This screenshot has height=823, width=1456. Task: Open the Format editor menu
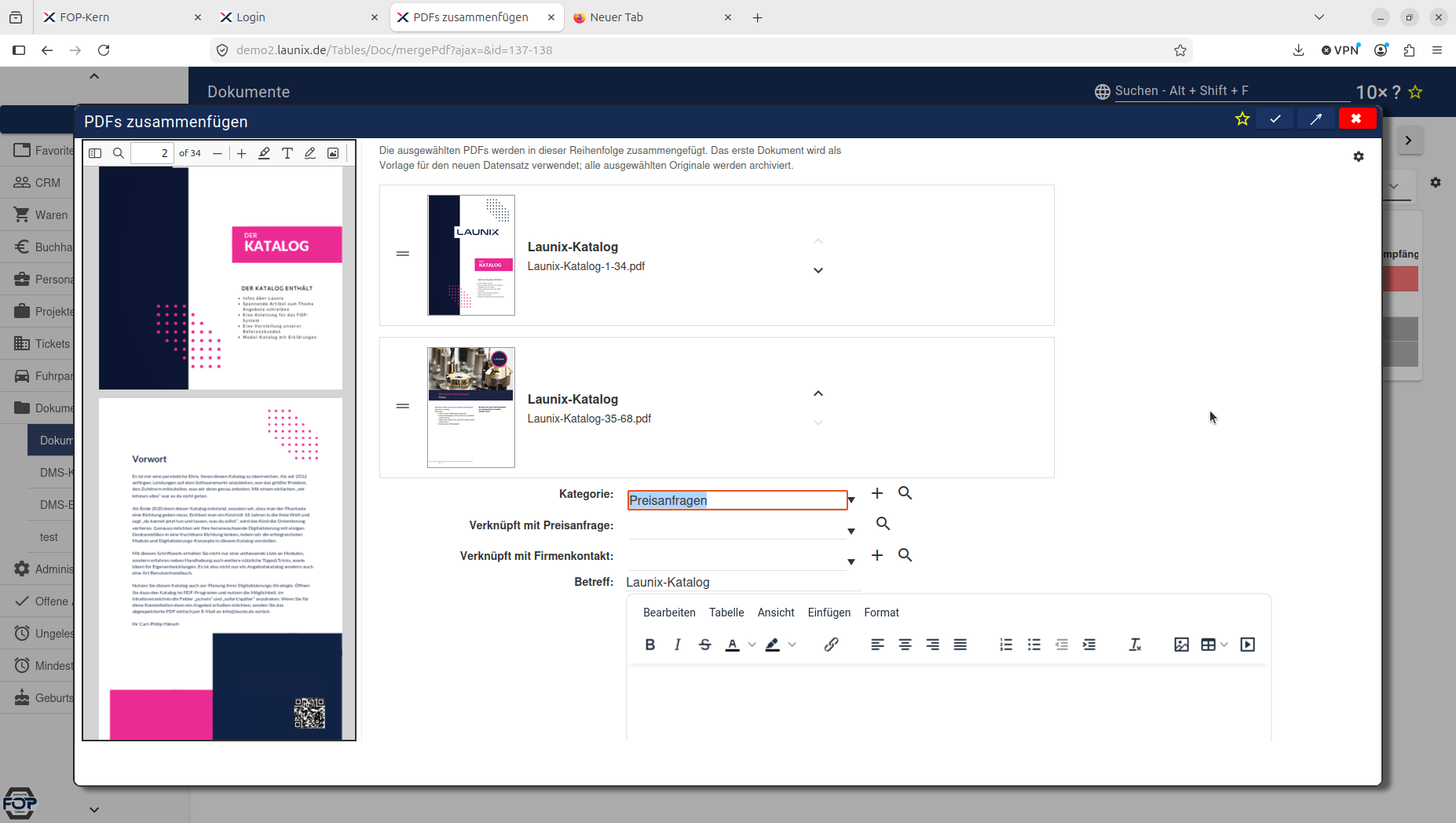pos(881,613)
